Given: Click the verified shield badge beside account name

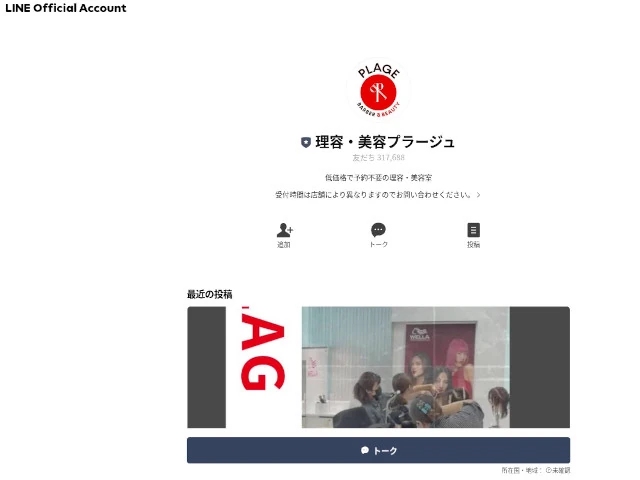Looking at the screenshot, I should [x=305, y=143].
